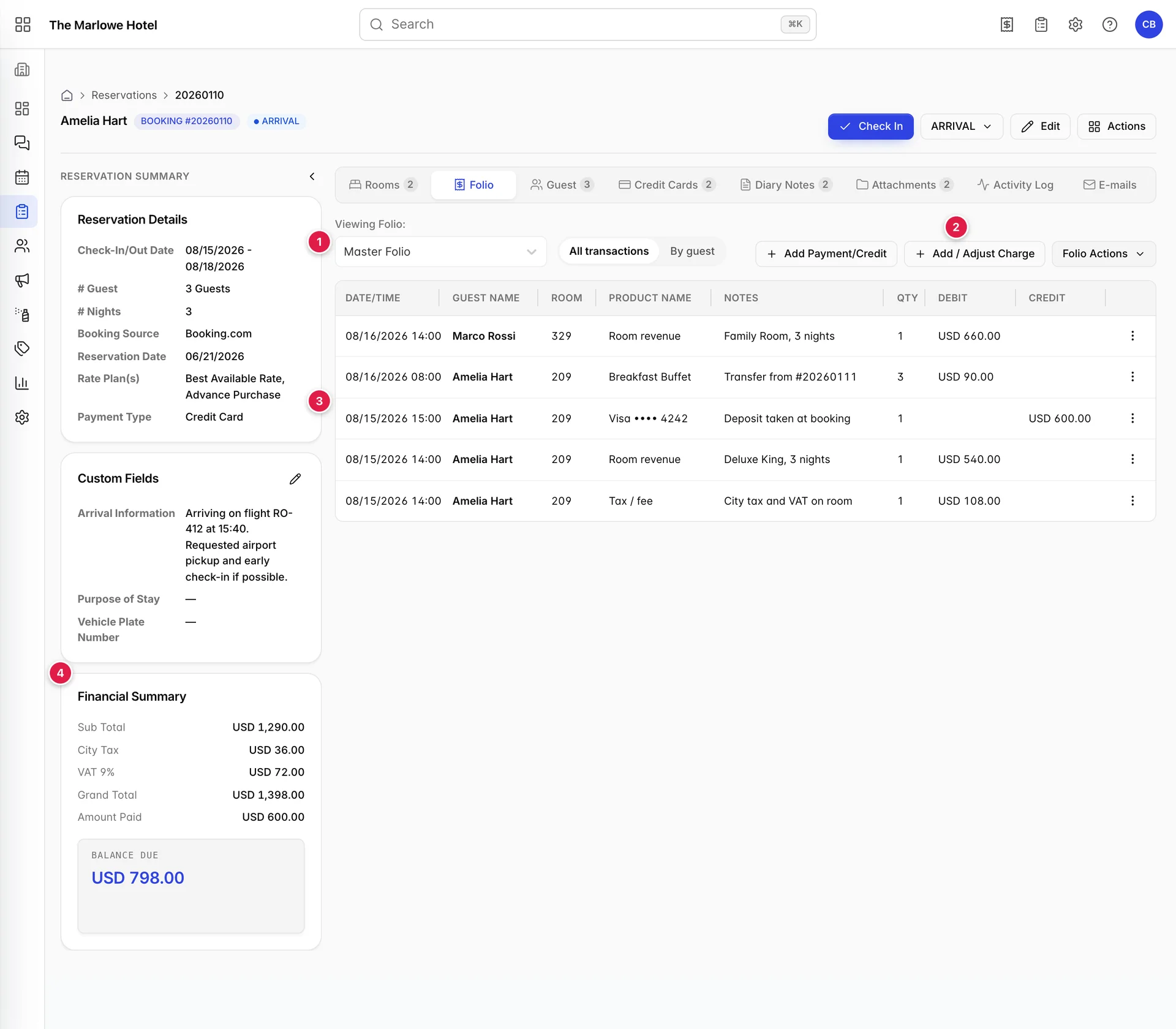Click the 'Booking.com' booking source value
This screenshot has height=1029, width=1176.
[x=219, y=334]
